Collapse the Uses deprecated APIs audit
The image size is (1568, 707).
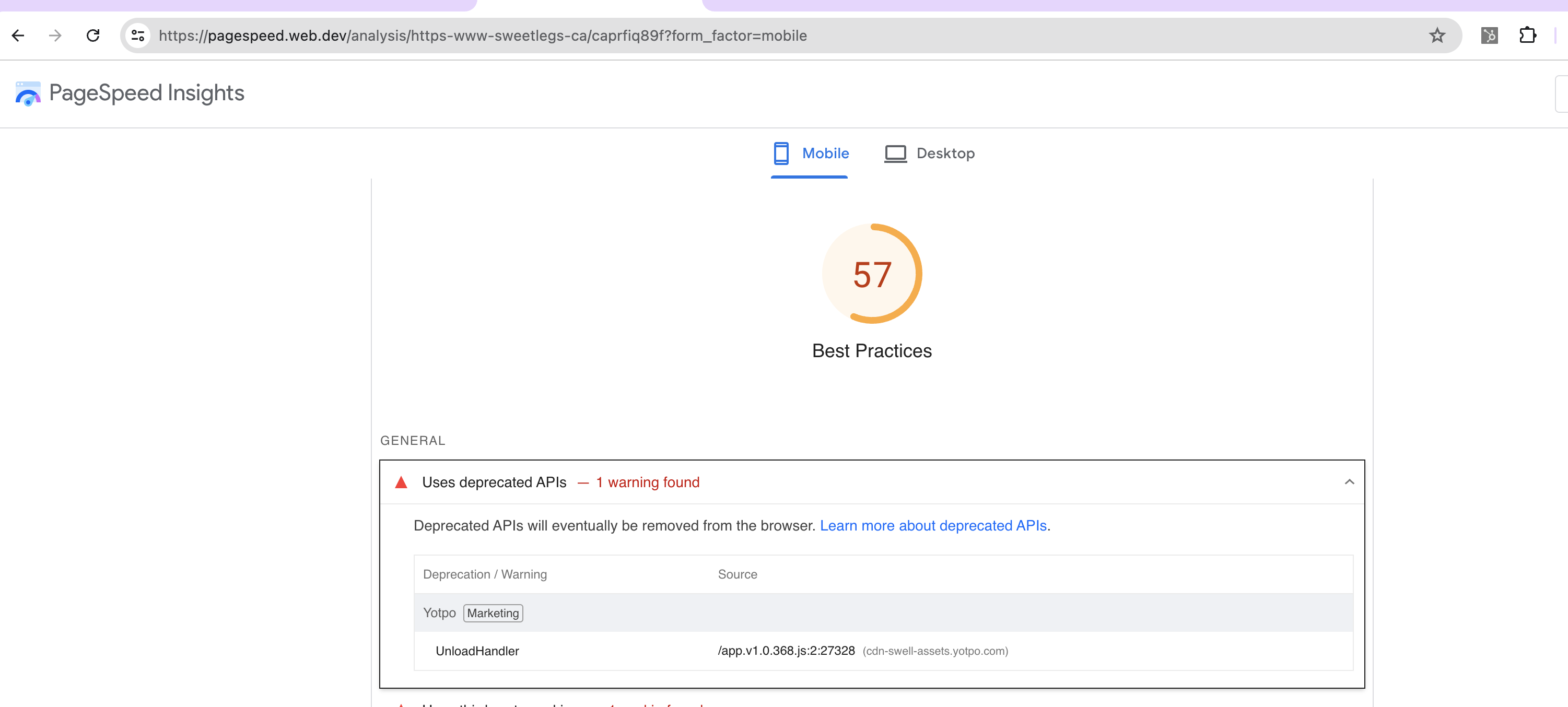pos(1349,482)
